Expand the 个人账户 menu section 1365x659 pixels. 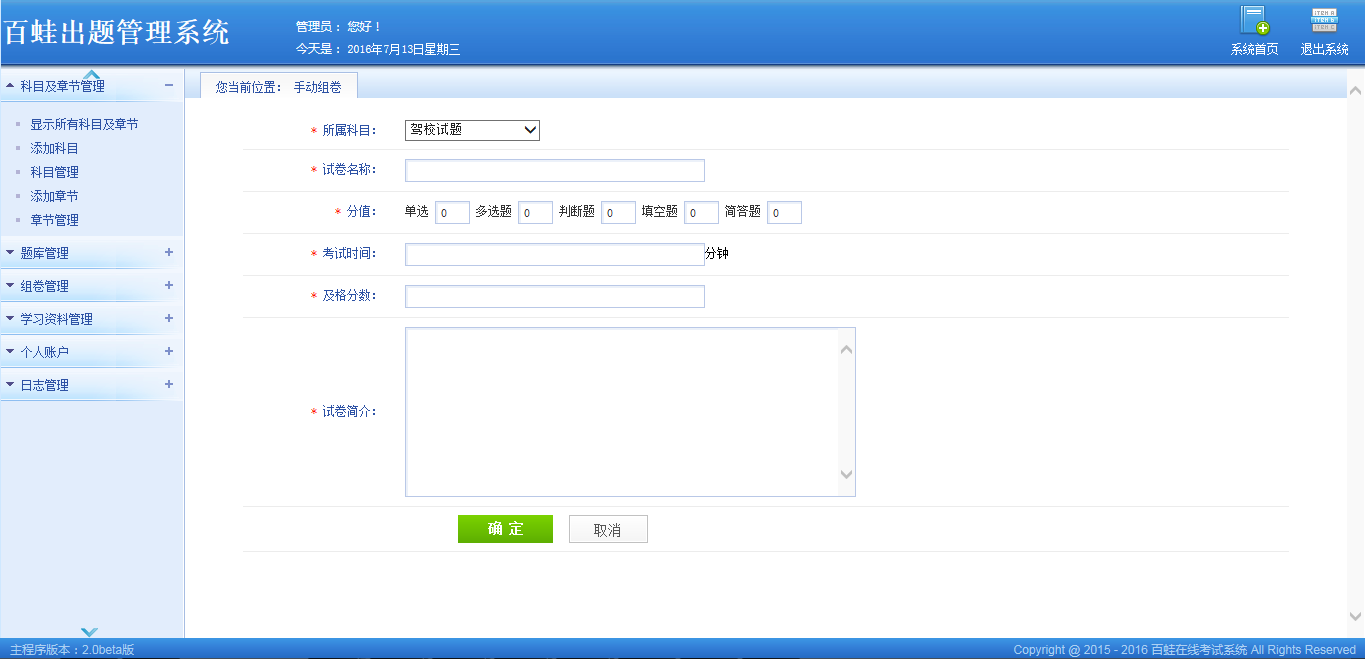[x=45, y=352]
